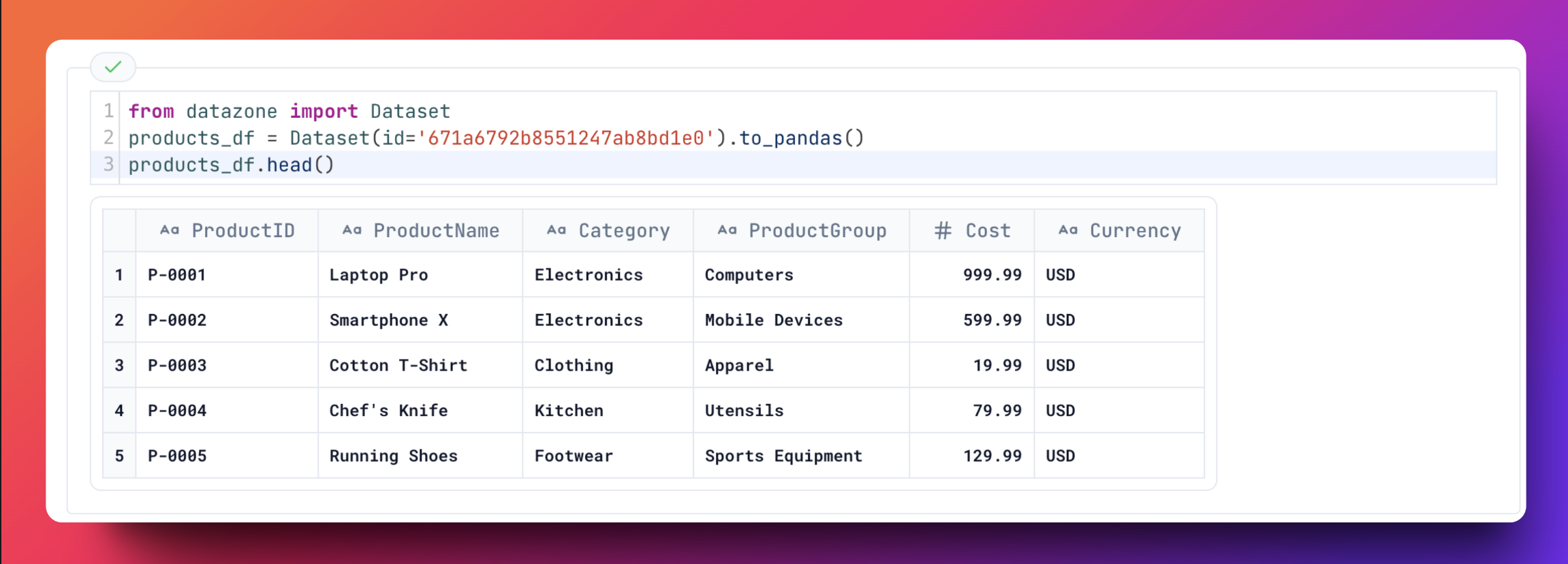
Task: Select the Apparel cell
Action: [802, 365]
